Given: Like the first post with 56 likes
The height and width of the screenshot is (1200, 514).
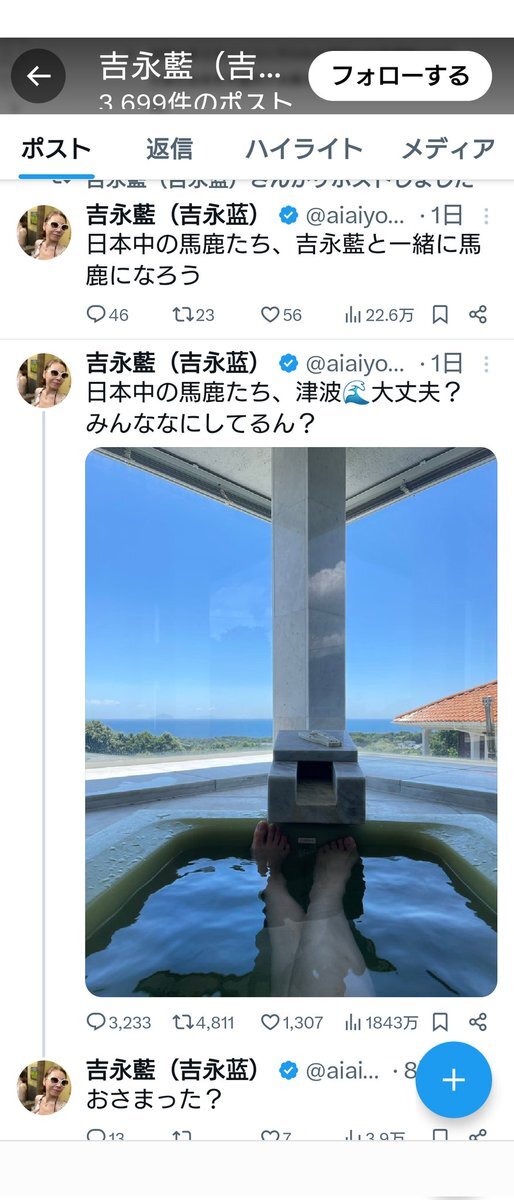Looking at the screenshot, I should pyautogui.click(x=280, y=315).
